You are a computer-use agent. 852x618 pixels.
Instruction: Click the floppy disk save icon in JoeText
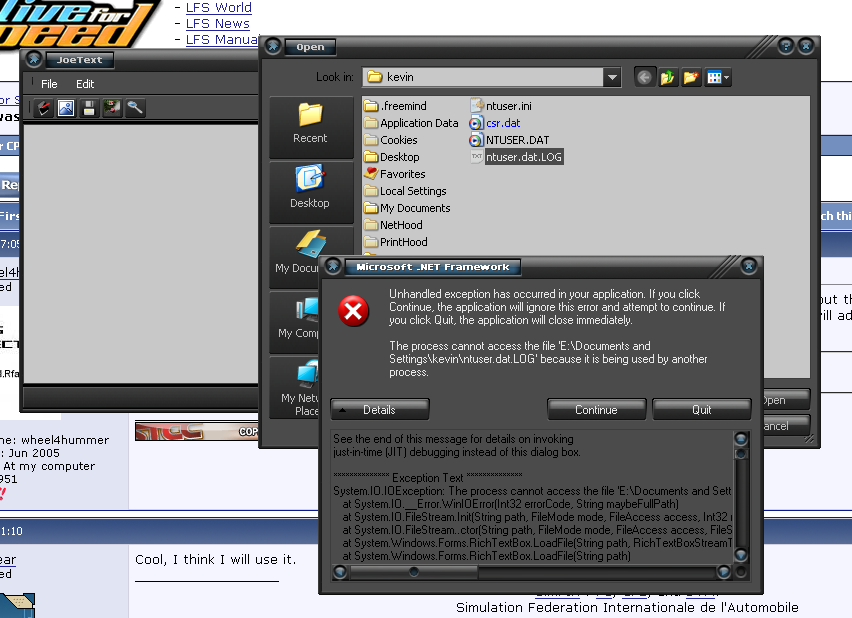(x=89, y=108)
